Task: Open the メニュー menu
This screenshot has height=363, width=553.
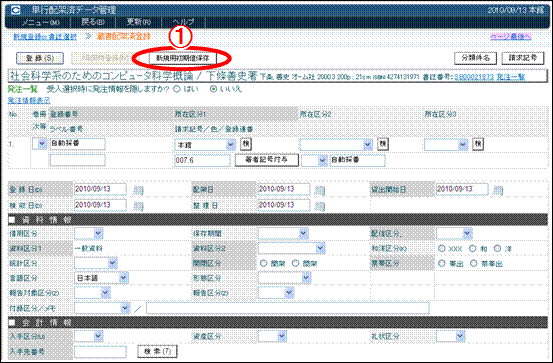Action: click(40, 23)
